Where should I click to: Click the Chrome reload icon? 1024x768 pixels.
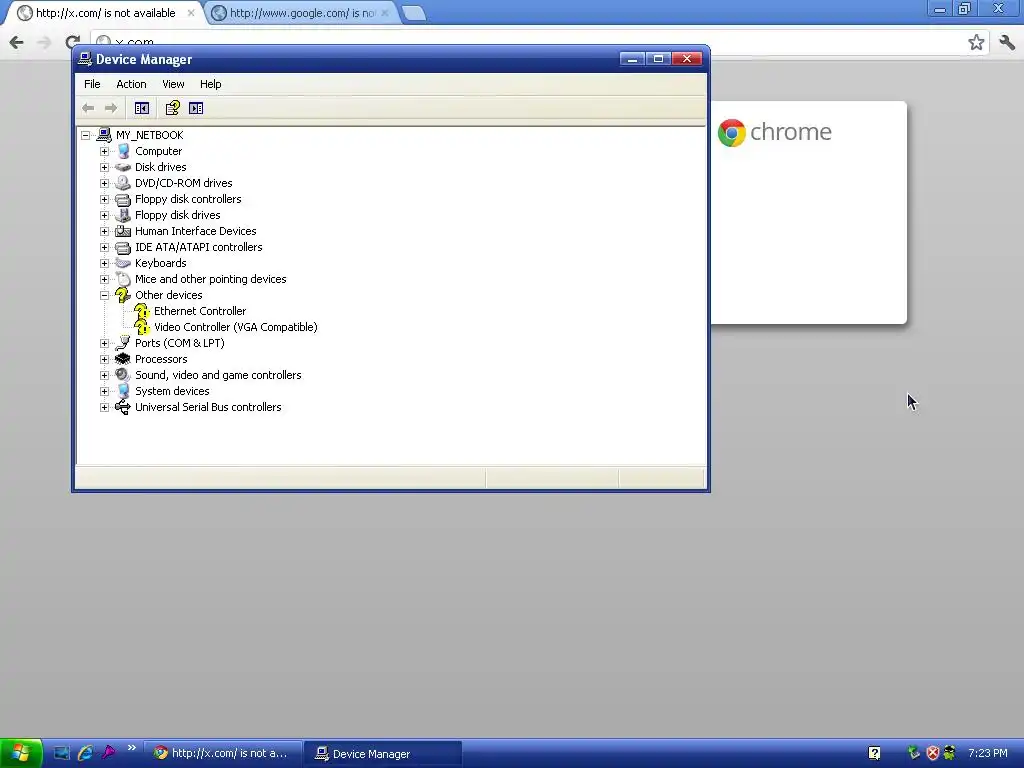[72, 42]
